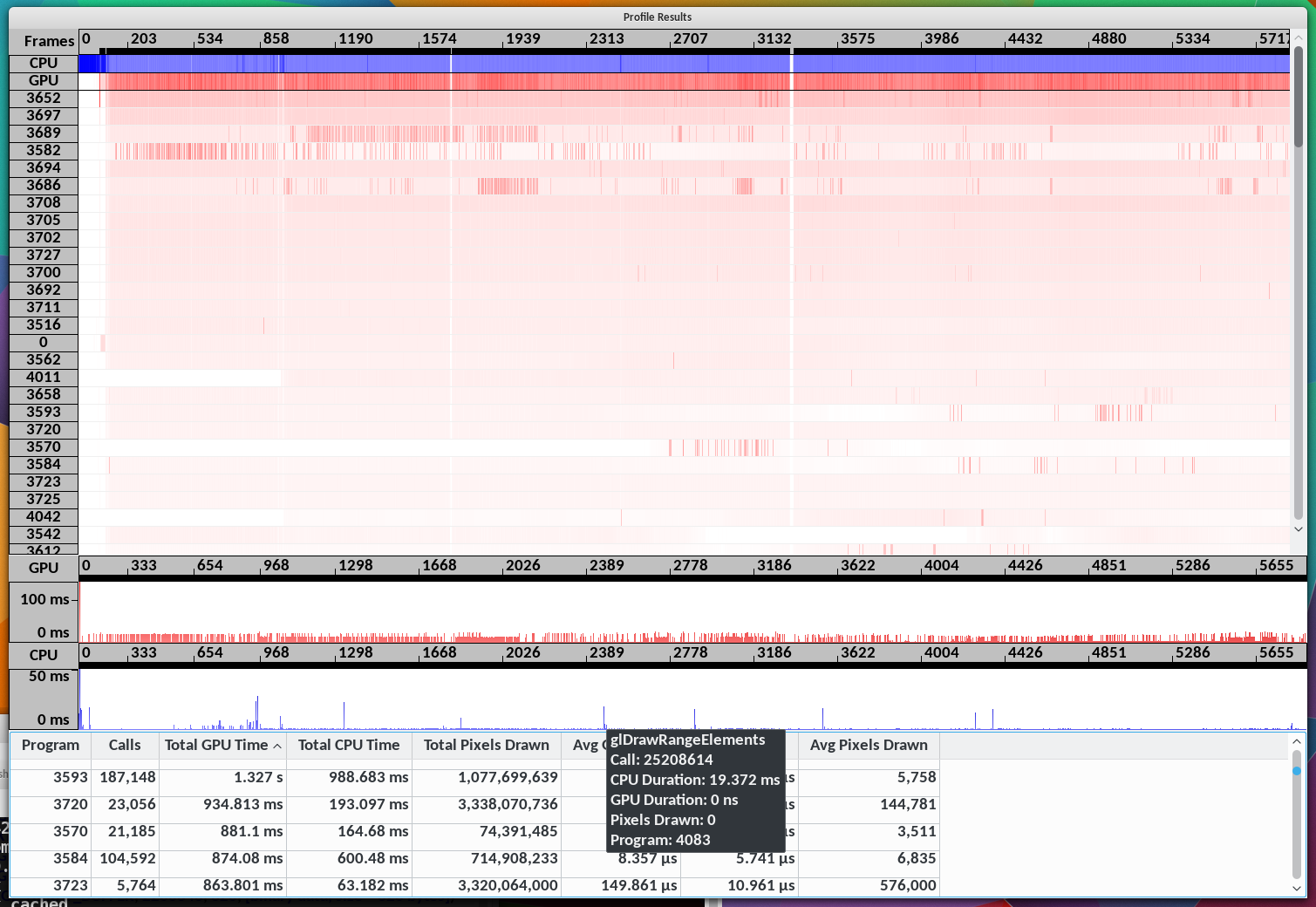Sort table by the Calls column header
Screen dimensions: 1316x907
point(124,745)
